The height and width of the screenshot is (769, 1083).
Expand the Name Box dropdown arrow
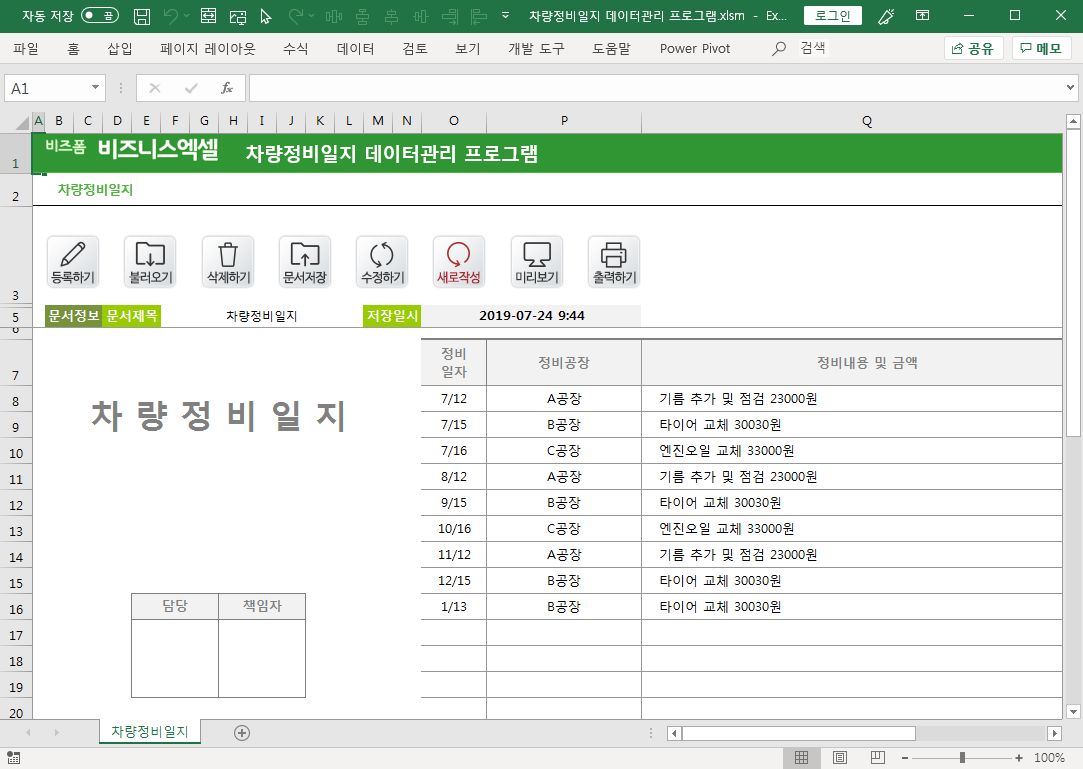tap(96, 88)
